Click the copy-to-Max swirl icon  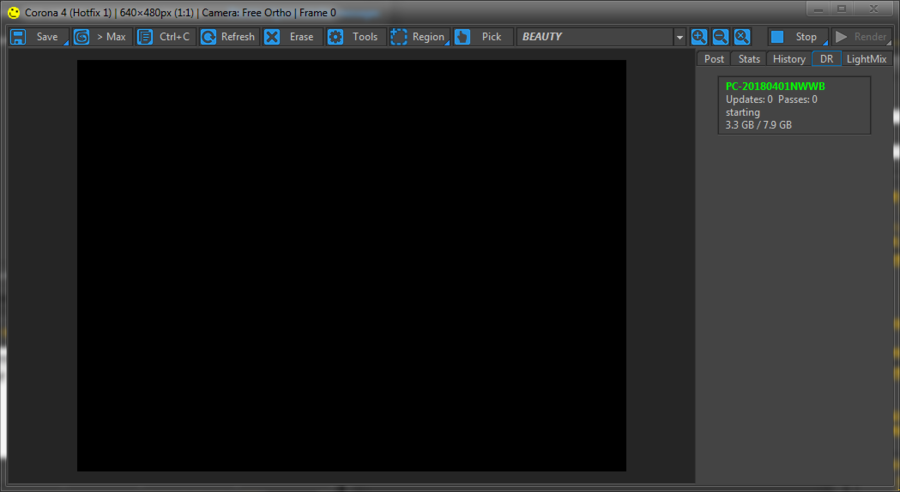(x=82, y=37)
